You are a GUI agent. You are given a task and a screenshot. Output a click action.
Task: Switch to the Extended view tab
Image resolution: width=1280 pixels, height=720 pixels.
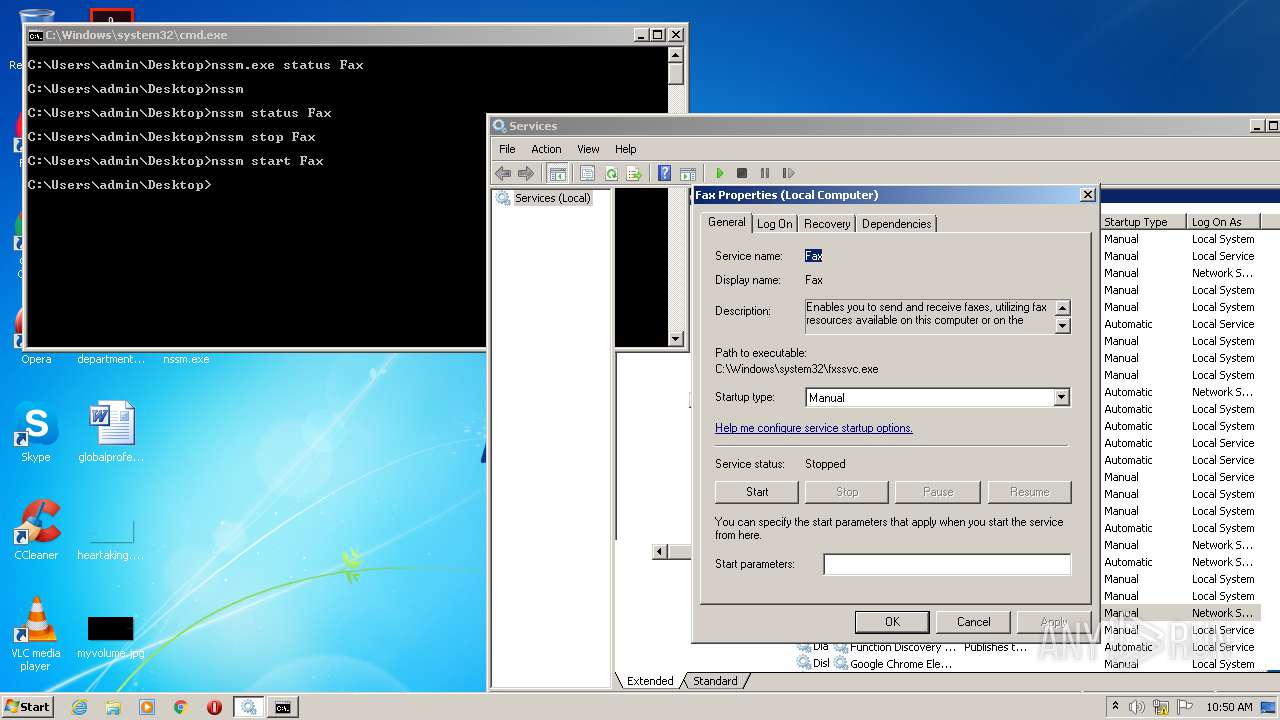pyautogui.click(x=650, y=681)
